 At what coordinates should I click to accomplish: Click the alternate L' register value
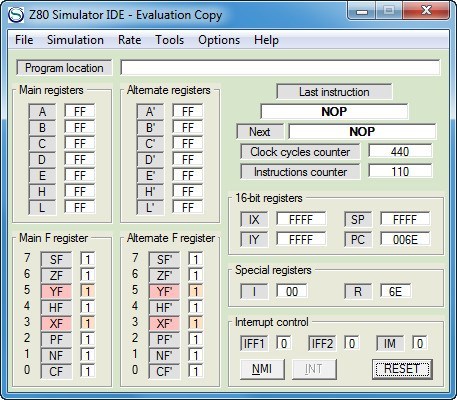point(188,207)
